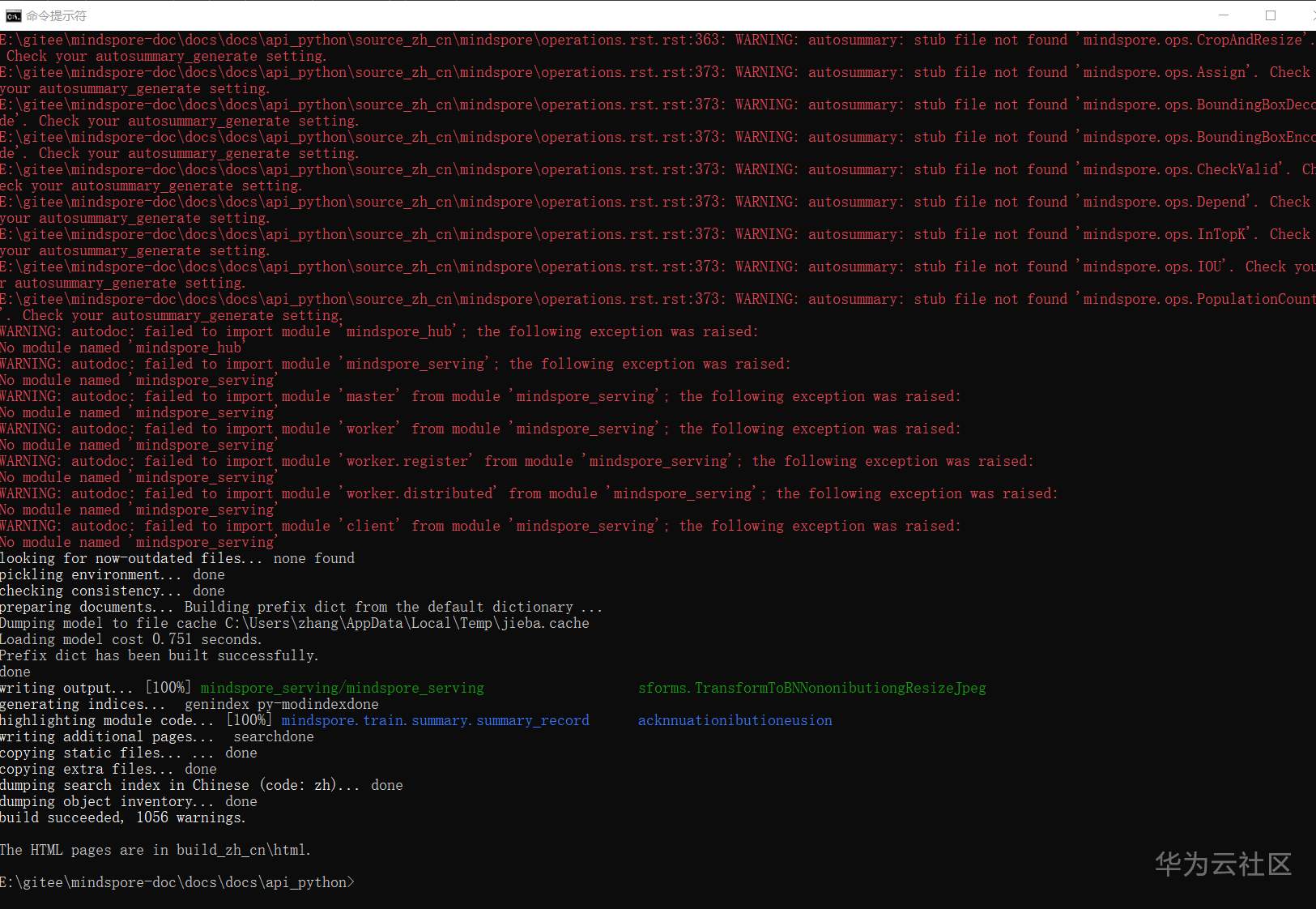Click green text 'mindspore_serving/mindspore_serving'
The image size is (1316, 909).
343,688
